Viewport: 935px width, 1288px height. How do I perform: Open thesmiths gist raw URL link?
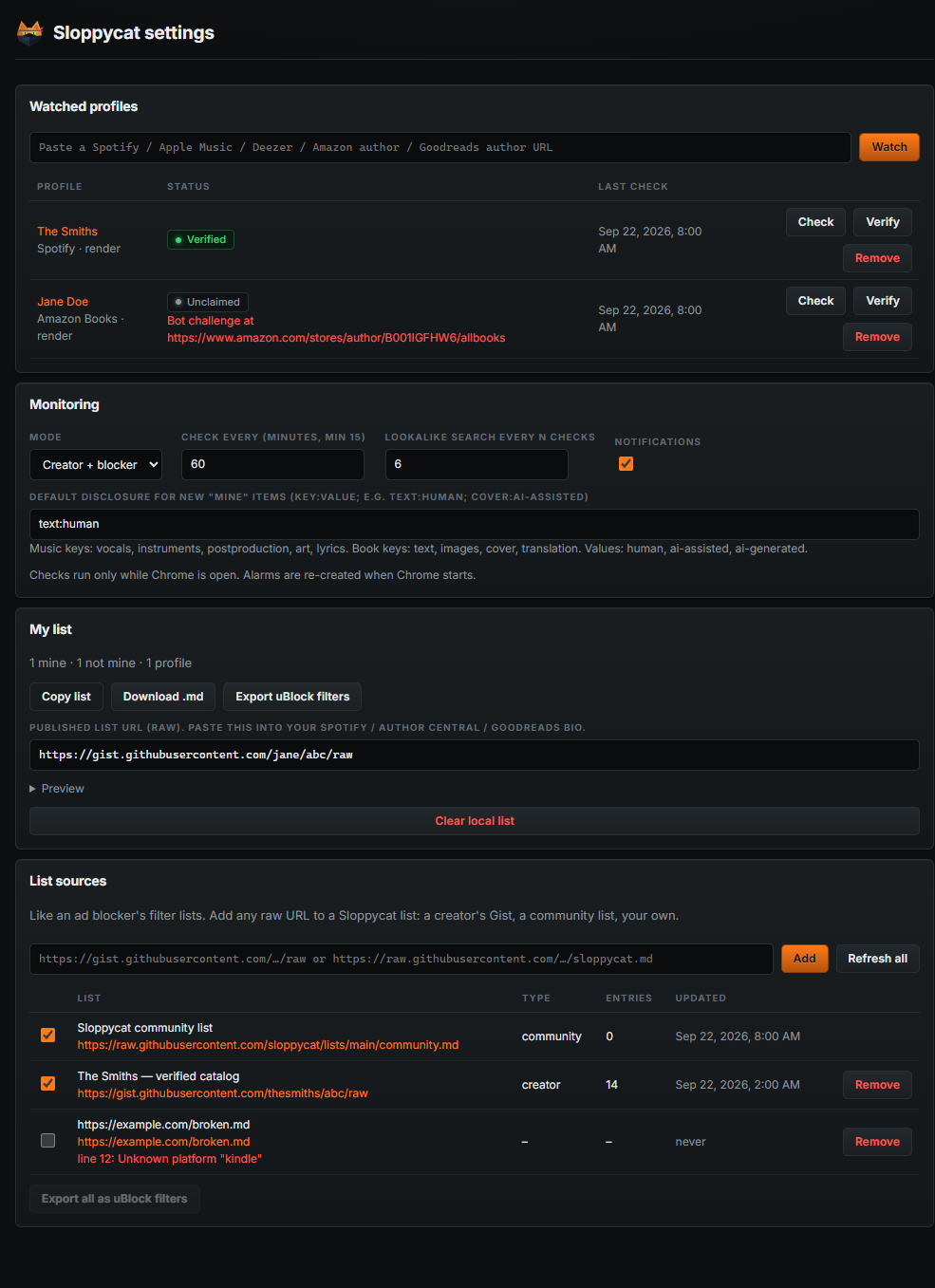222,1093
